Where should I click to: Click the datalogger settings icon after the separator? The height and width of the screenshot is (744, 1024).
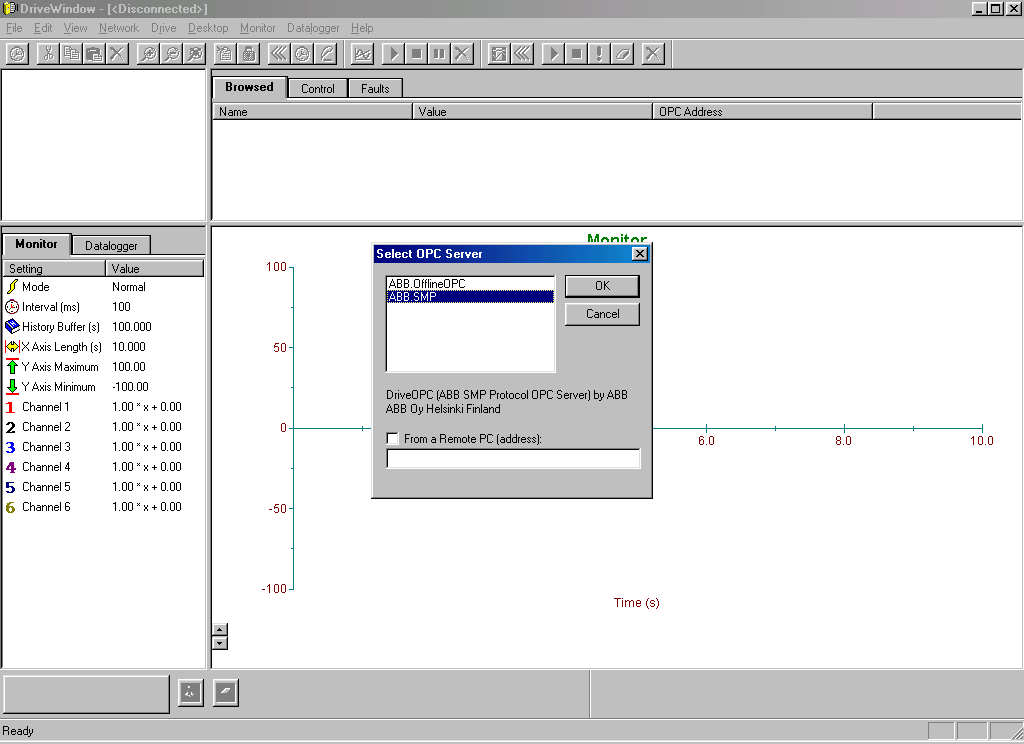(x=499, y=54)
